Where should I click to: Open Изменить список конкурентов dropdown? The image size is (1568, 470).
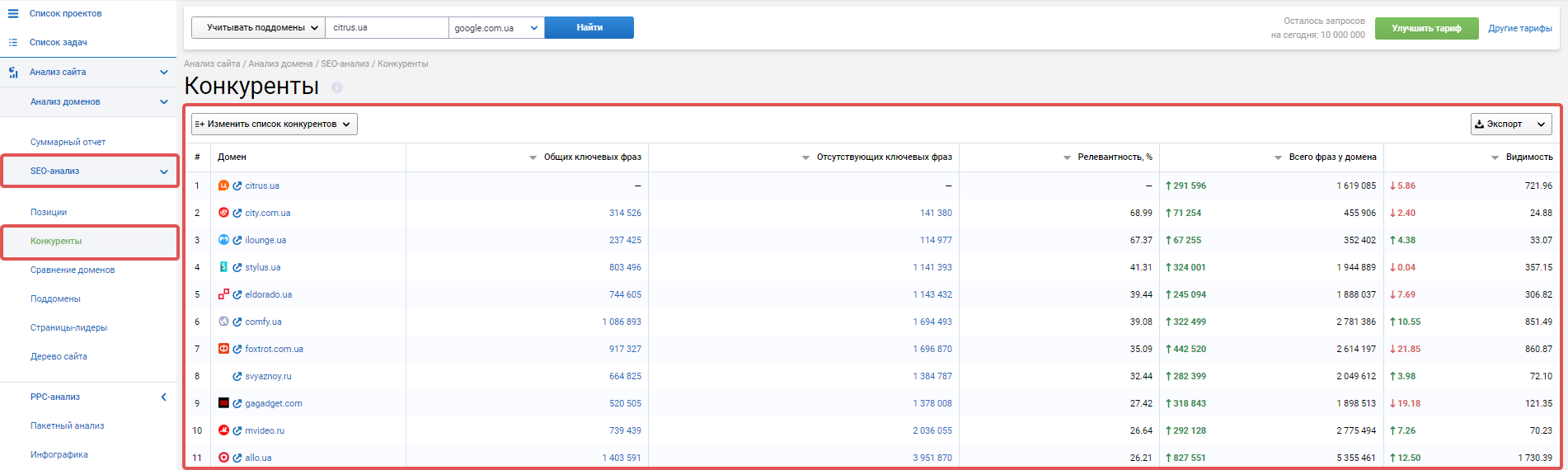click(275, 124)
